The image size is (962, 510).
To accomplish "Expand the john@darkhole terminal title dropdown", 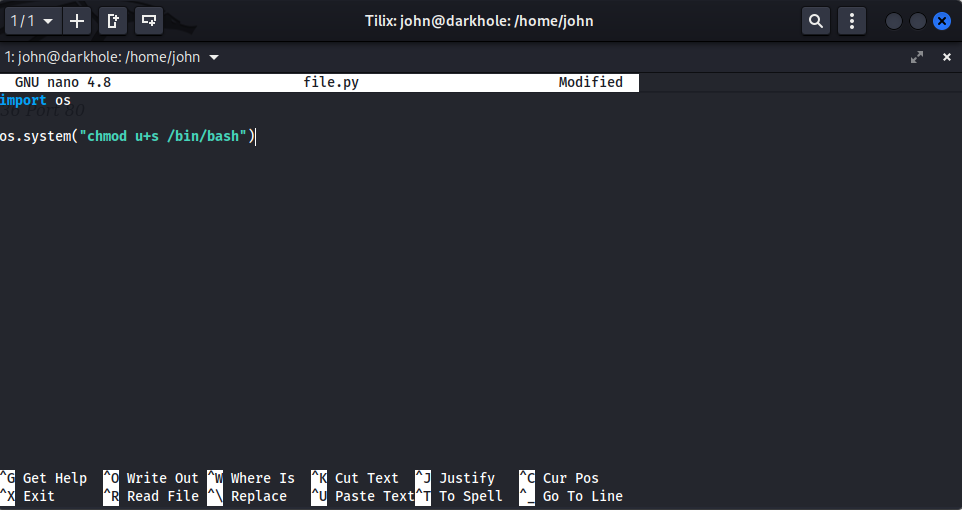I will coord(214,57).
